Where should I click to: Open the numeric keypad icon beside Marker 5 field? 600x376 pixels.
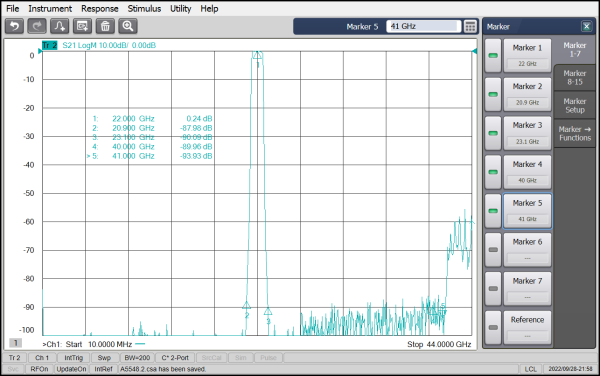pos(470,26)
